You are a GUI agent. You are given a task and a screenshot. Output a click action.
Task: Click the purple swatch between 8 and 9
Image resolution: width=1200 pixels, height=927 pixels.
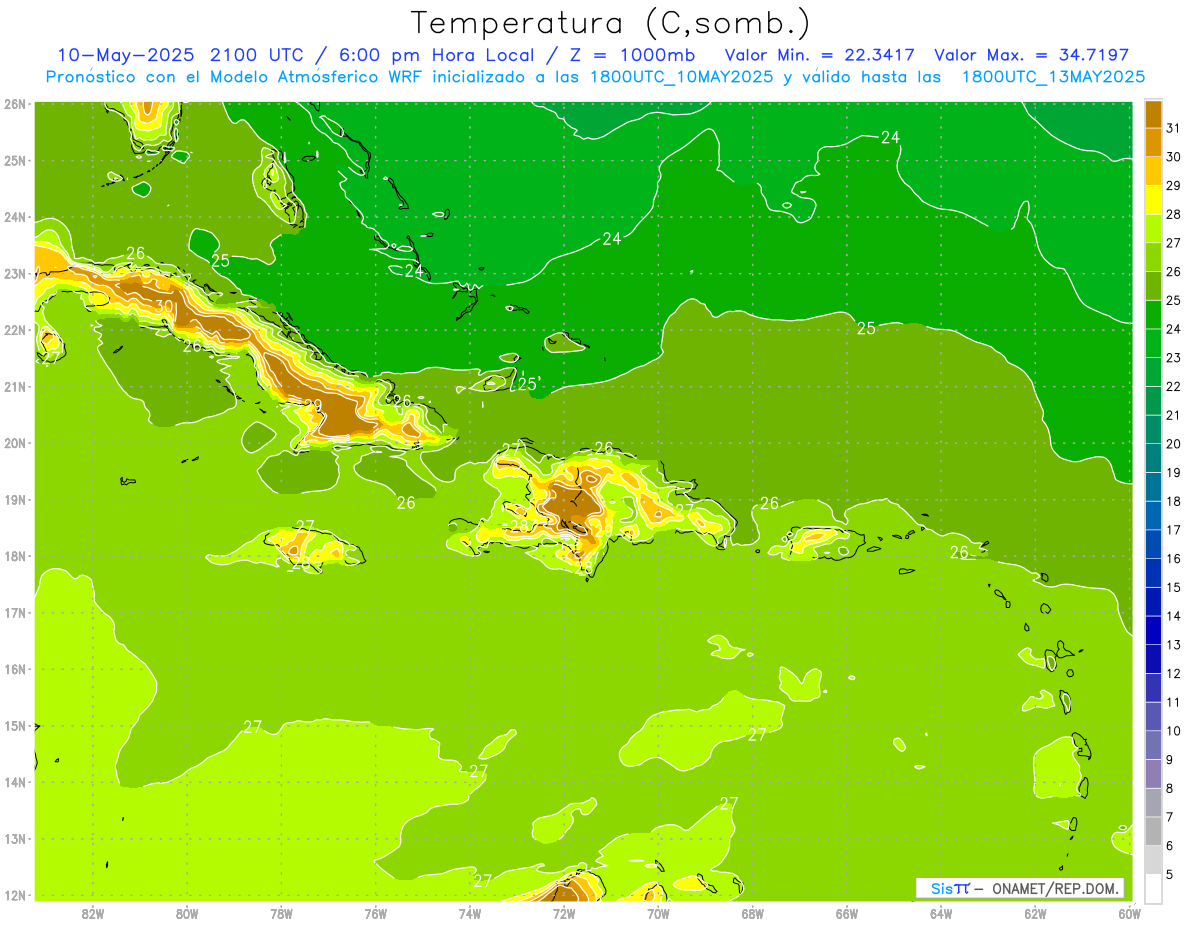tap(1154, 773)
